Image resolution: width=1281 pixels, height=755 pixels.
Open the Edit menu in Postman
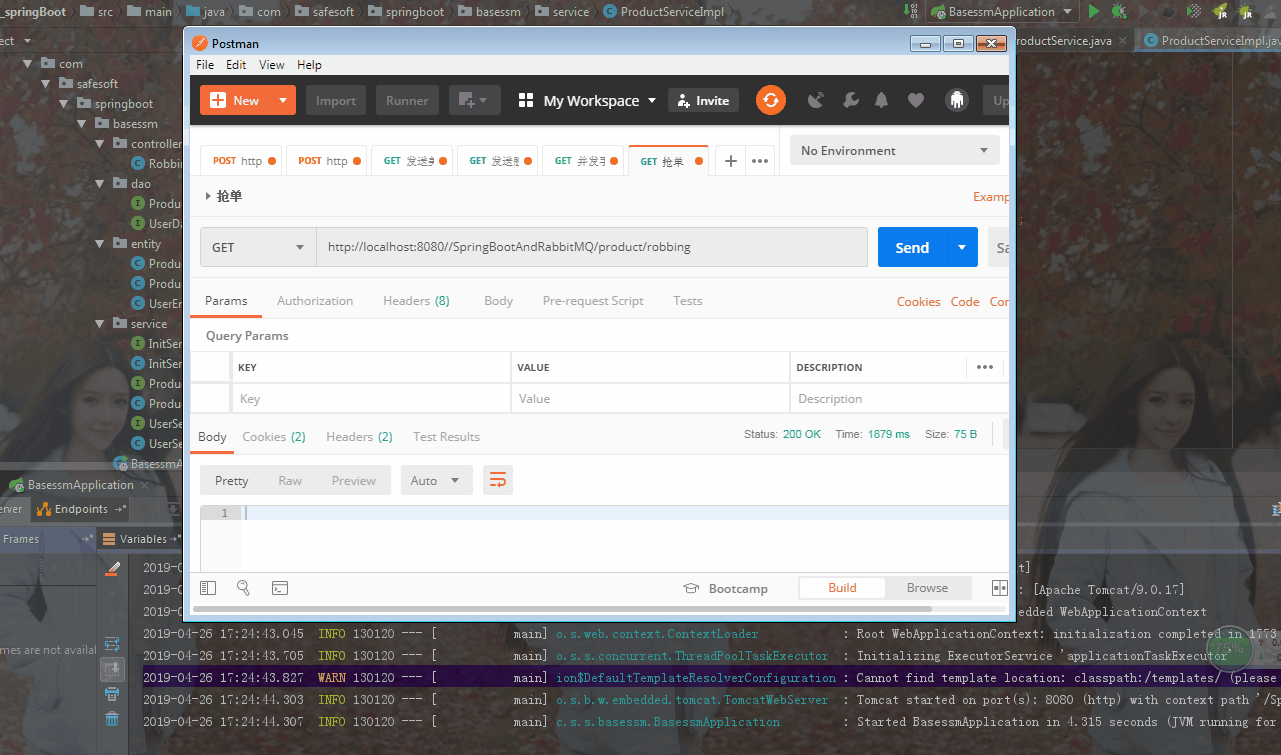(x=236, y=64)
